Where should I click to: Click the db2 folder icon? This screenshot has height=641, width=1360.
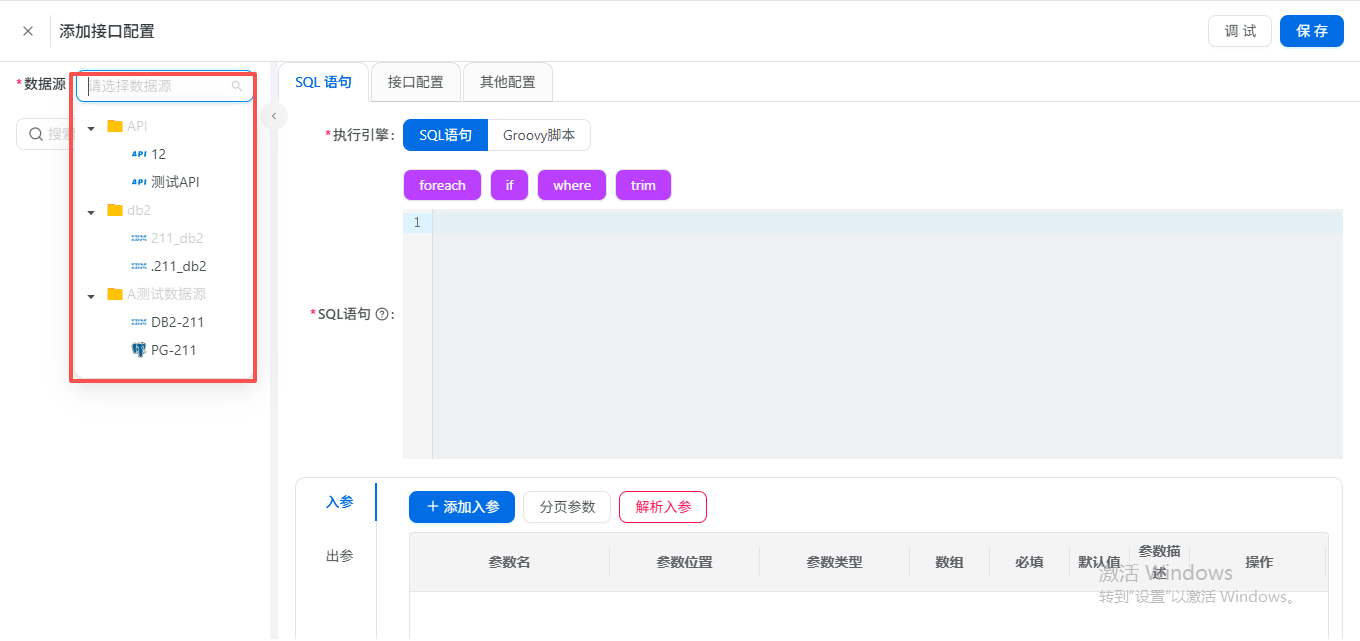click(x=114, y=210)
